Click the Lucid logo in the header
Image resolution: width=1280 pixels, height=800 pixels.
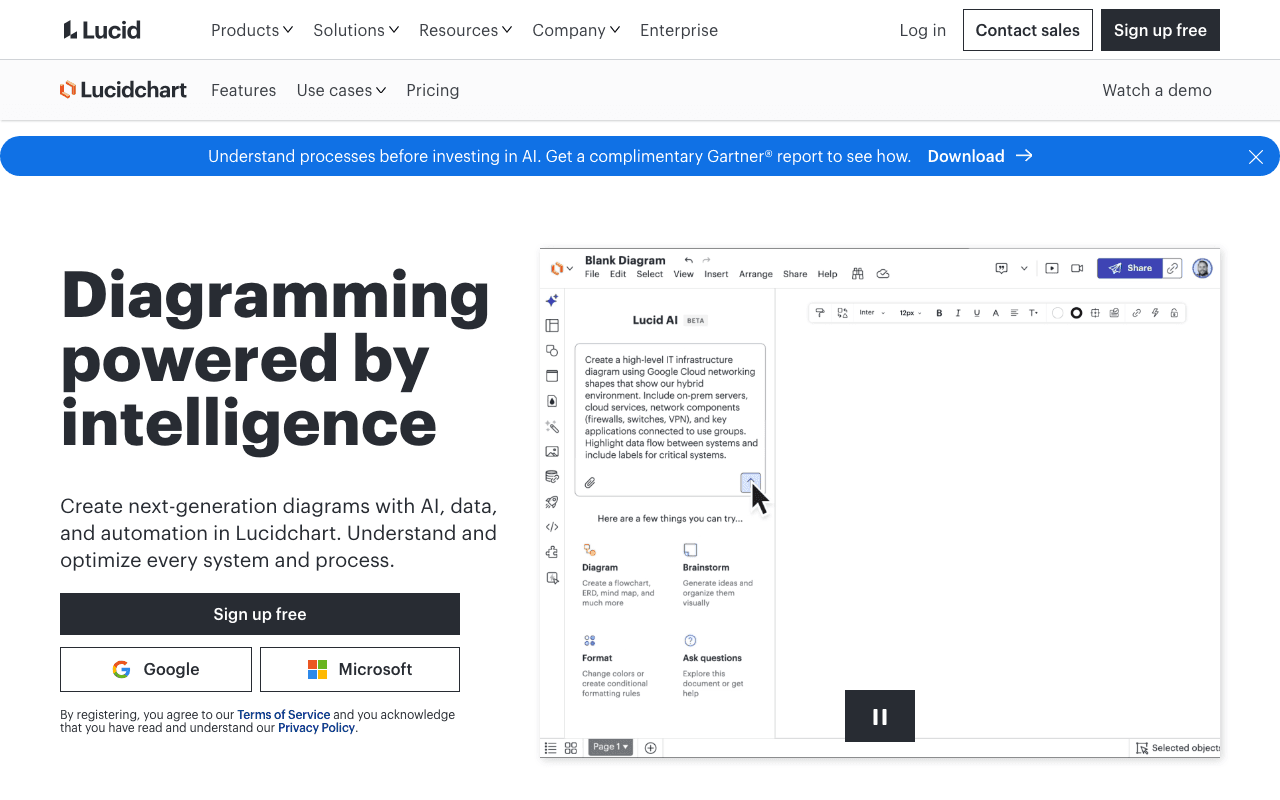(102, 30)
